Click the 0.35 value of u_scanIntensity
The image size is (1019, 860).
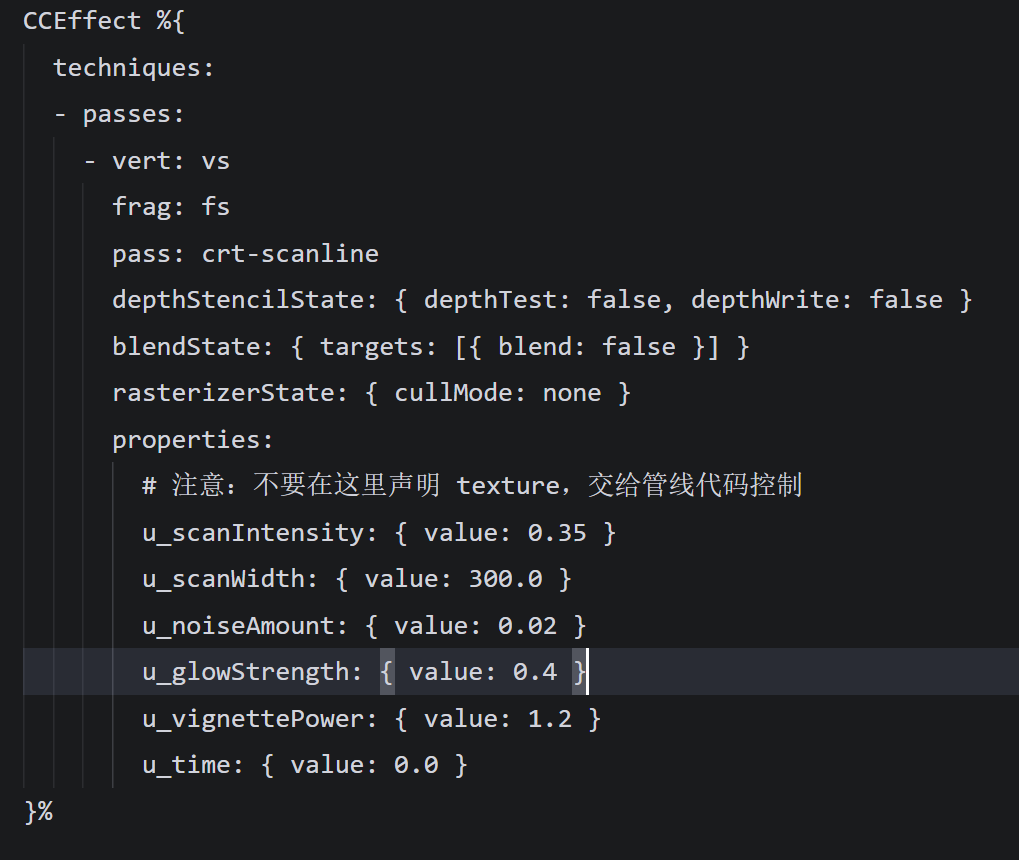[x=557, y=533]
